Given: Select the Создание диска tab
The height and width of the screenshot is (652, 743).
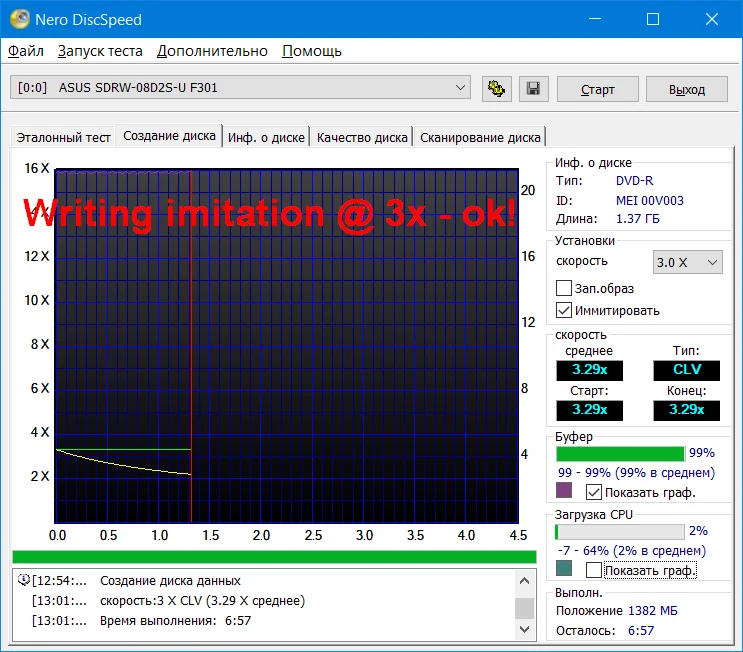Looking at the screenshot, I should point(169,136).
